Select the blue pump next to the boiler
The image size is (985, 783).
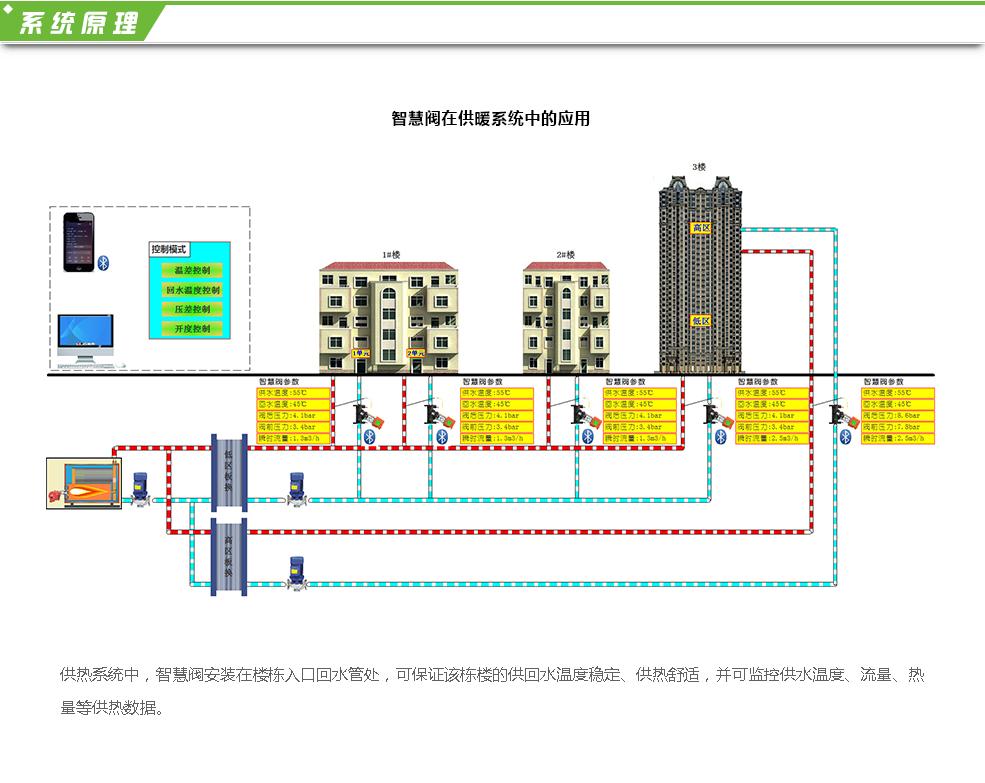coord(139,487)
